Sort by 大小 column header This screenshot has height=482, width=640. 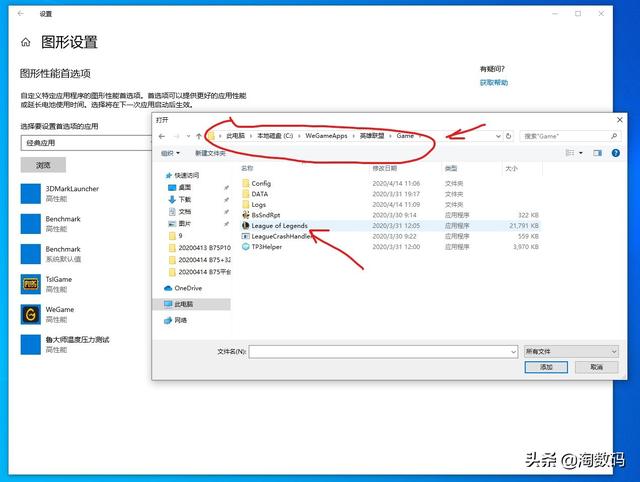511,168
